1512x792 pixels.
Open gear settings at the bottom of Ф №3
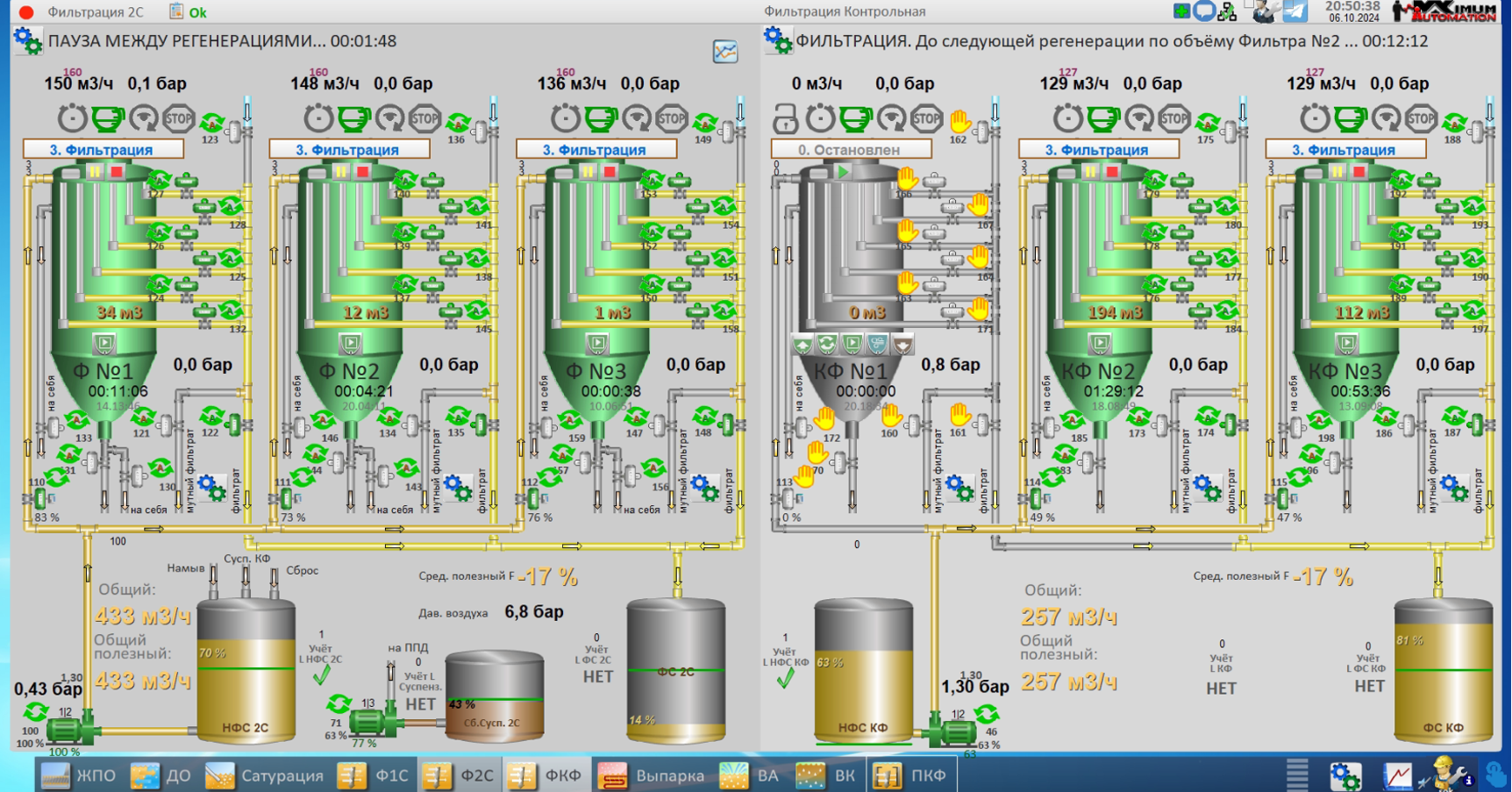pyautogui.click(x=704, y=489)
